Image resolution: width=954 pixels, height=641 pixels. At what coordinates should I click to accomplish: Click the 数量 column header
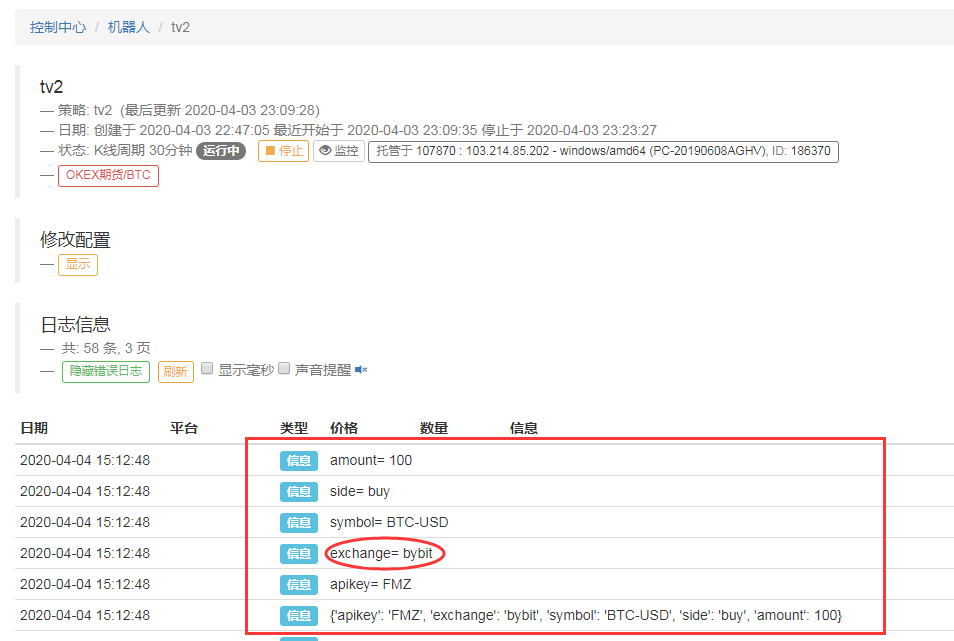434,428
